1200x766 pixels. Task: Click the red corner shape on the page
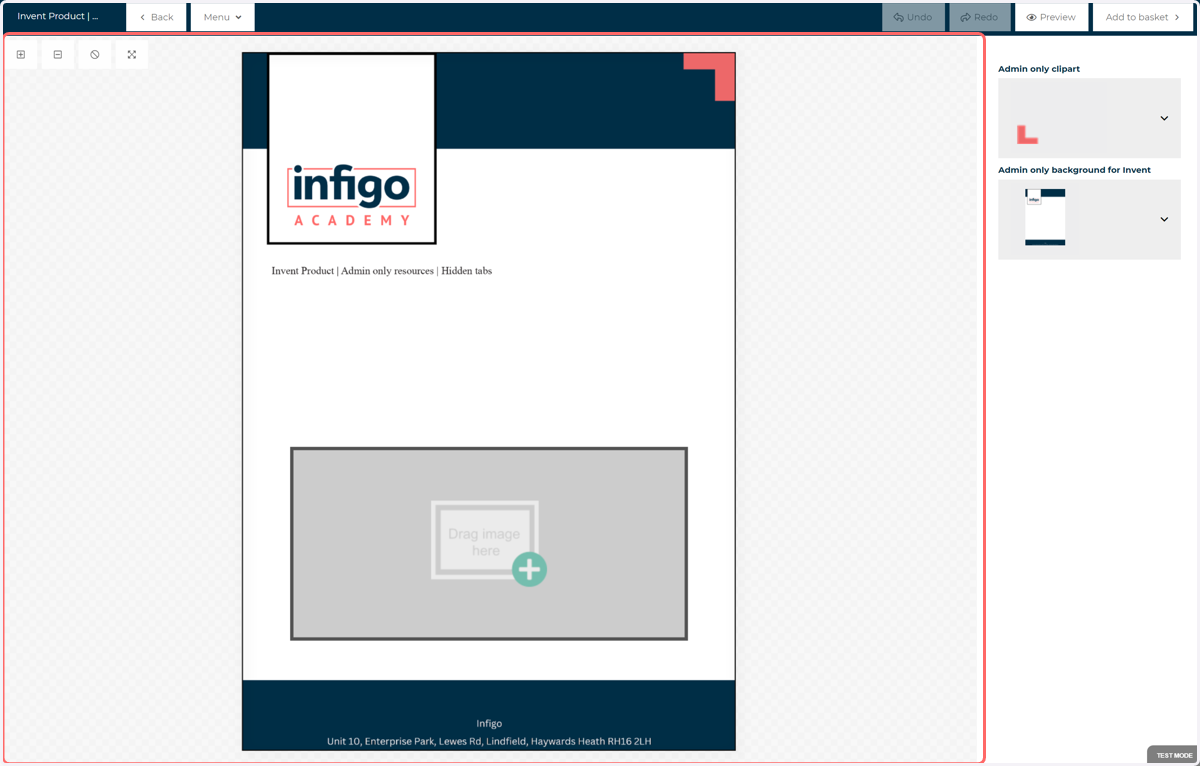click(710, 76)
